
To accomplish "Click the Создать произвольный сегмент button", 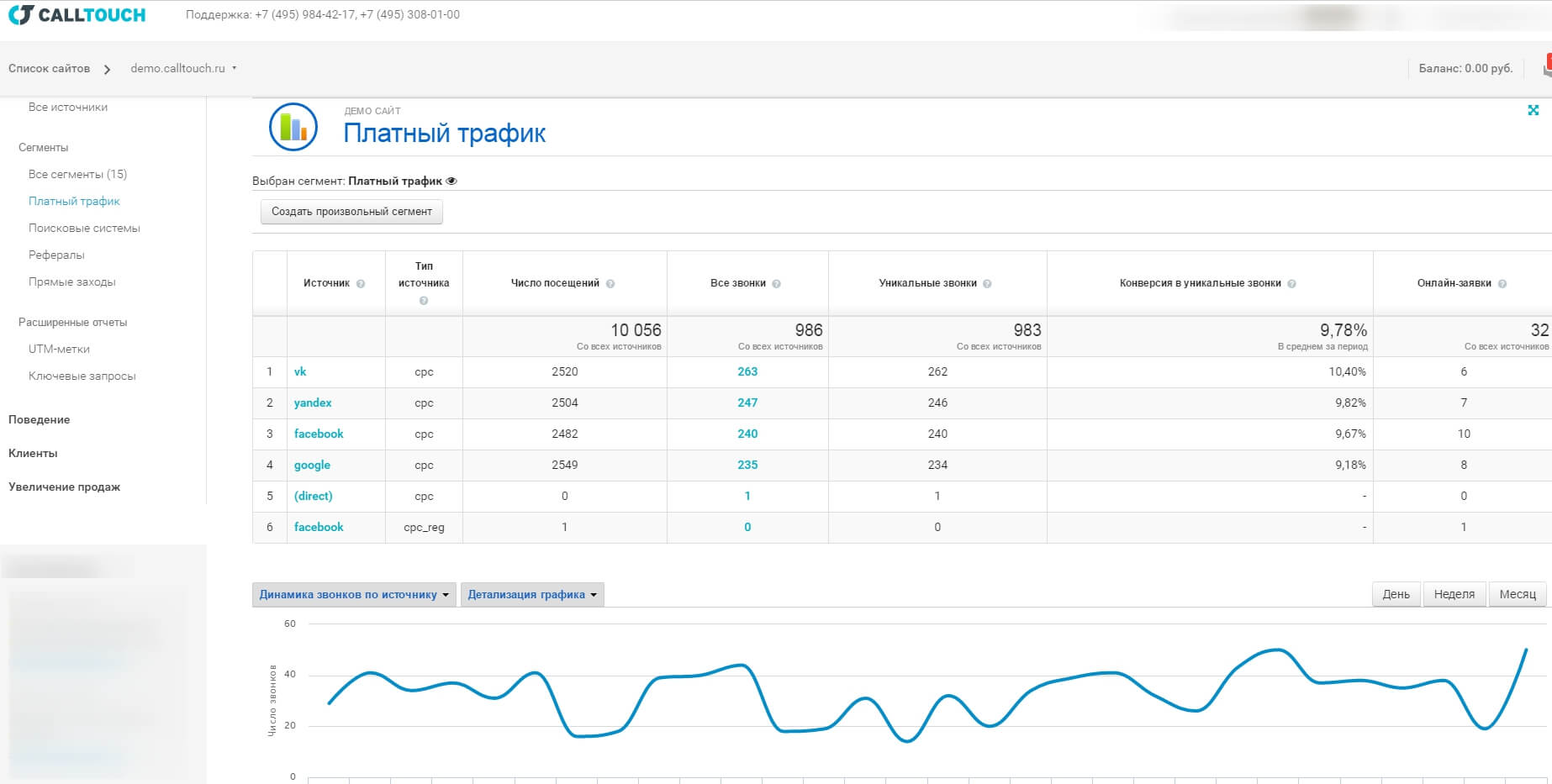I will point(351,212).
